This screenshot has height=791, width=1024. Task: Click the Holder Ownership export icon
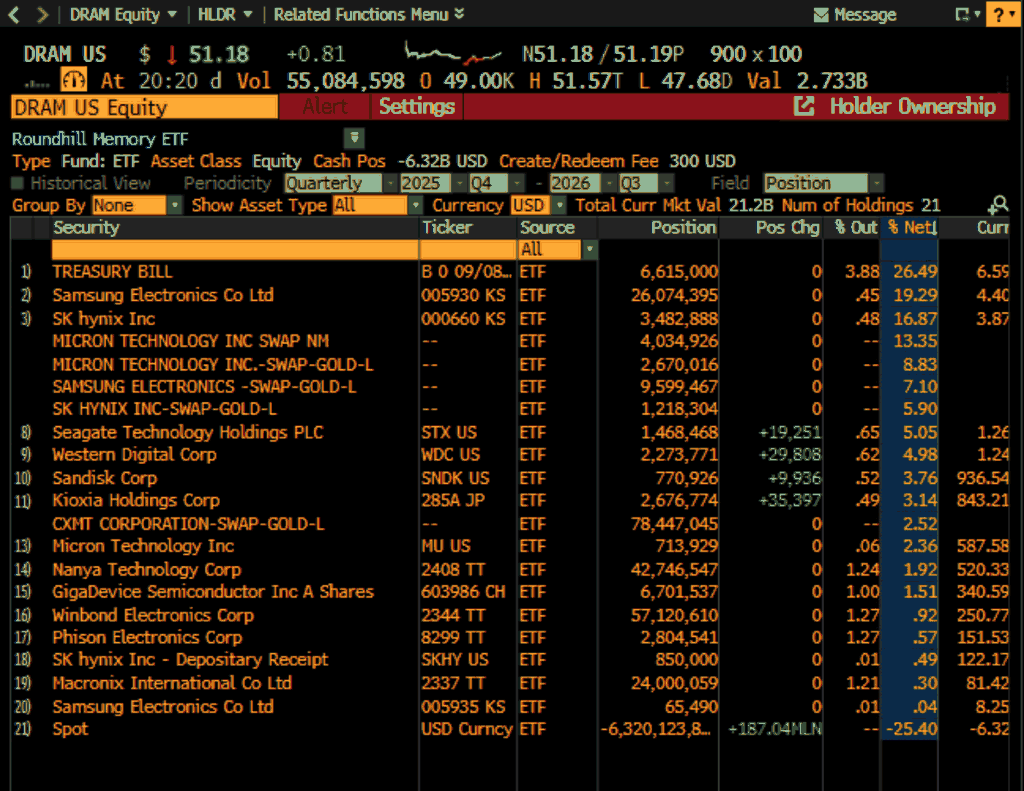point(804,106)
